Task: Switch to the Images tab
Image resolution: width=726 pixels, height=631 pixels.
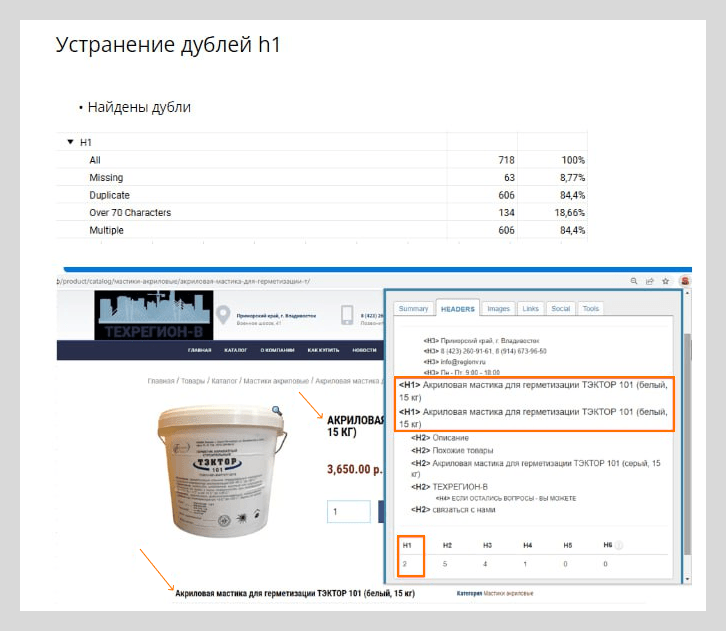Action: (x=498, y=308)
